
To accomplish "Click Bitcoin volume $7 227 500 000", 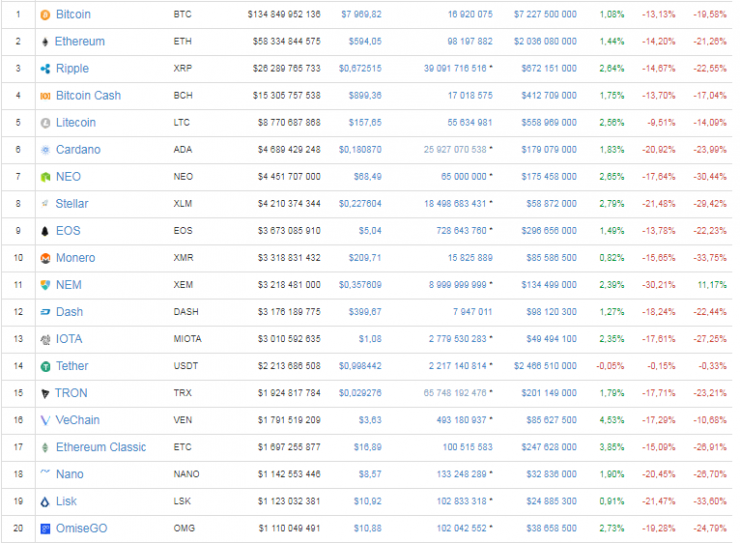I will 545,15.
